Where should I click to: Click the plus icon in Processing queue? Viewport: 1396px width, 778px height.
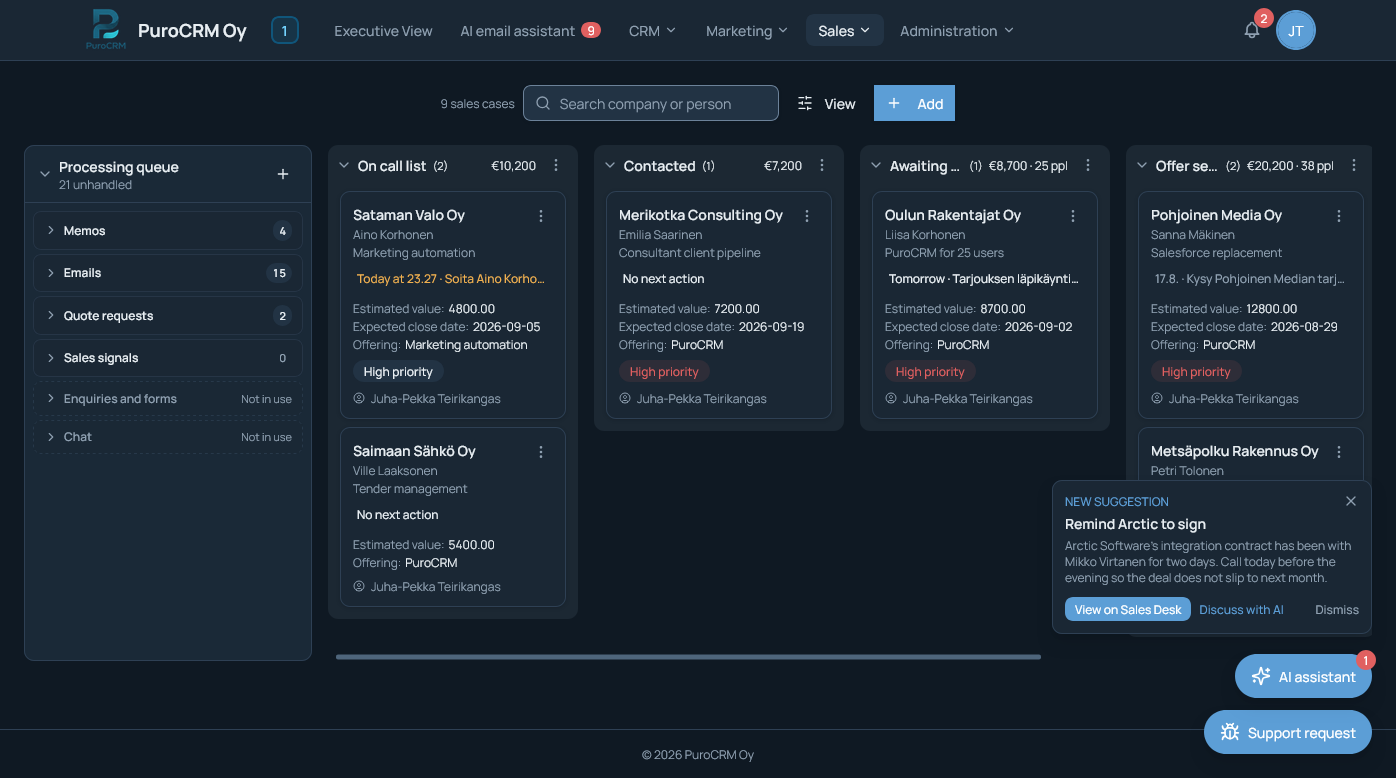[283, 174]
